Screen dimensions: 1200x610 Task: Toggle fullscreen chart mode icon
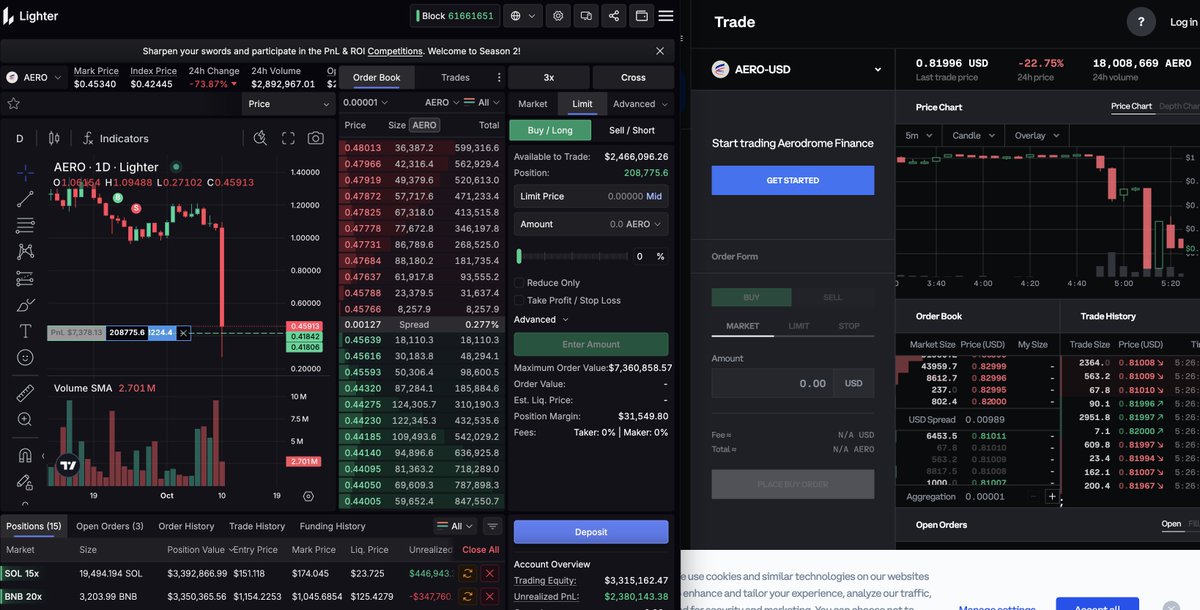[x=288, y=138]
